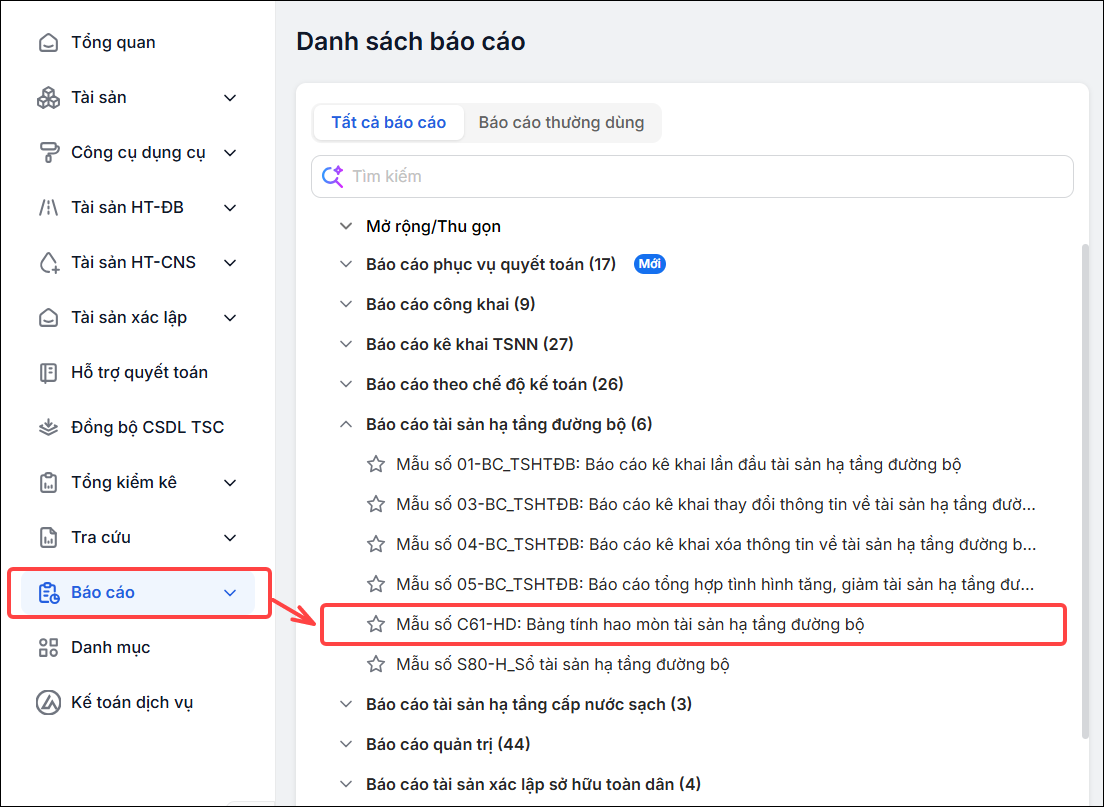Click the Tài sản xác lập icon
1104x807 pixels.
tap(48, 317)
